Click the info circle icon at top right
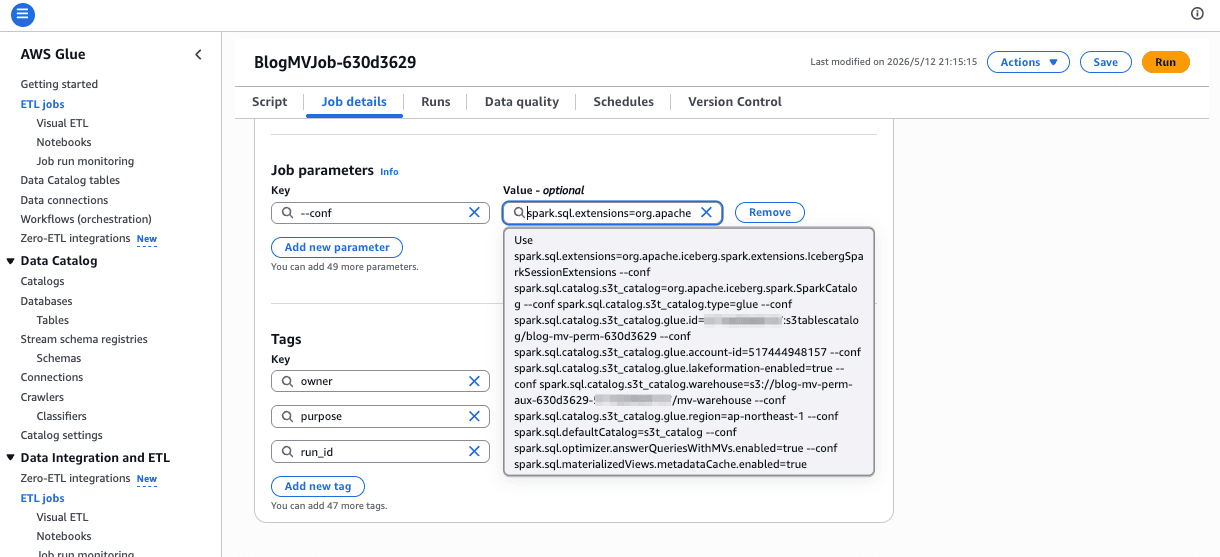The height and width of the screenshot is (557, 1220). 1197,13
